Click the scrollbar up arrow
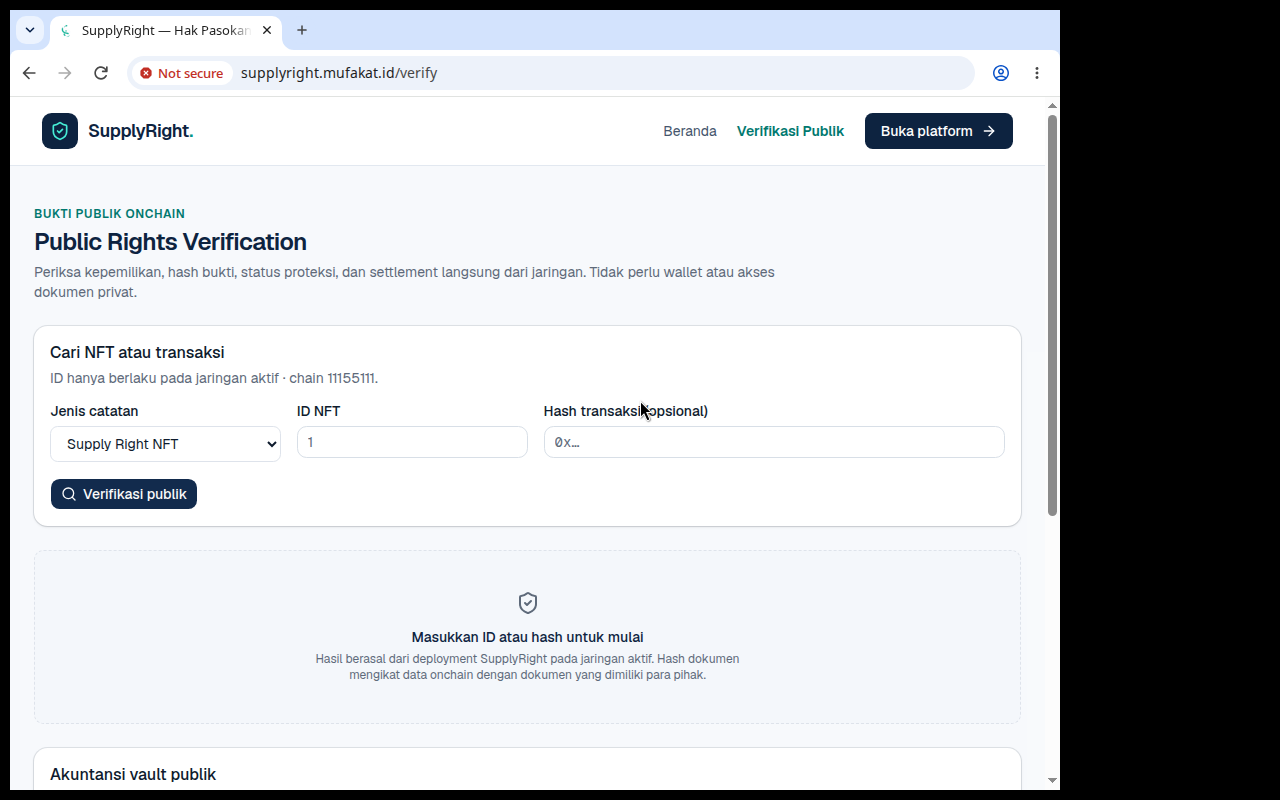Screen dimensions: 1280x800 1052,105
